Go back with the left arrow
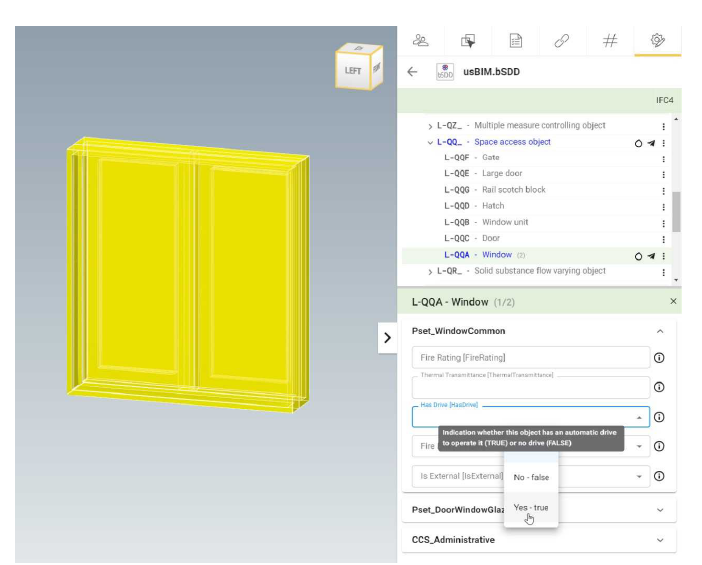This screenshot has width=702, height=565. [412, 72]
